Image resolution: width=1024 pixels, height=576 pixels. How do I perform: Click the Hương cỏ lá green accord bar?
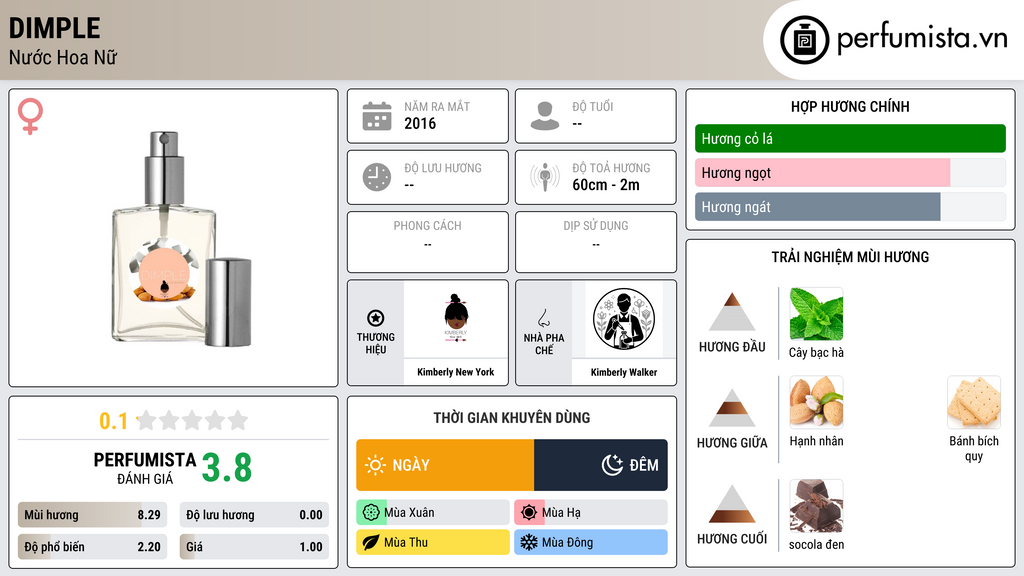850,138
